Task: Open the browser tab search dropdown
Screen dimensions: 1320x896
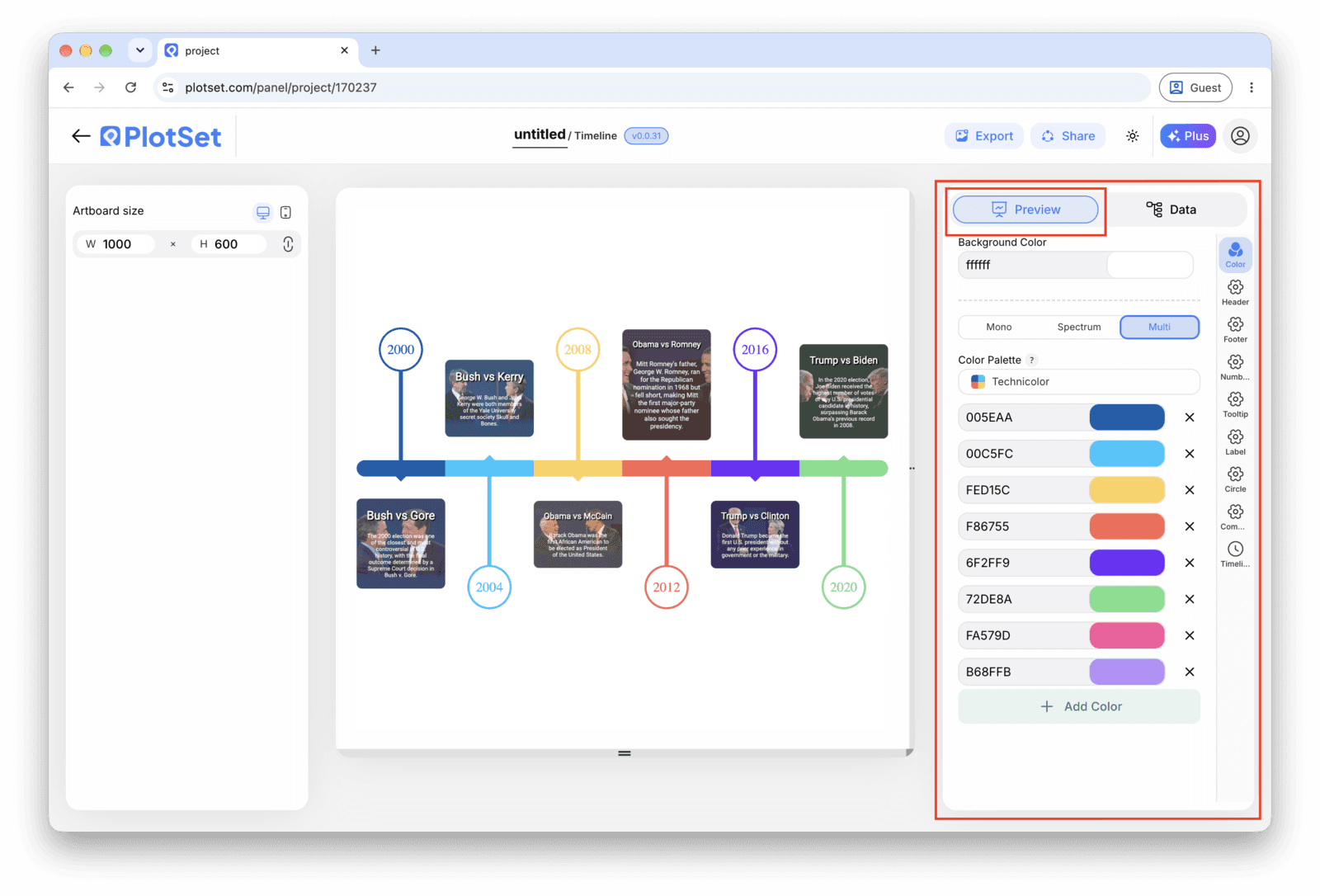Action: tap(140, 50)
